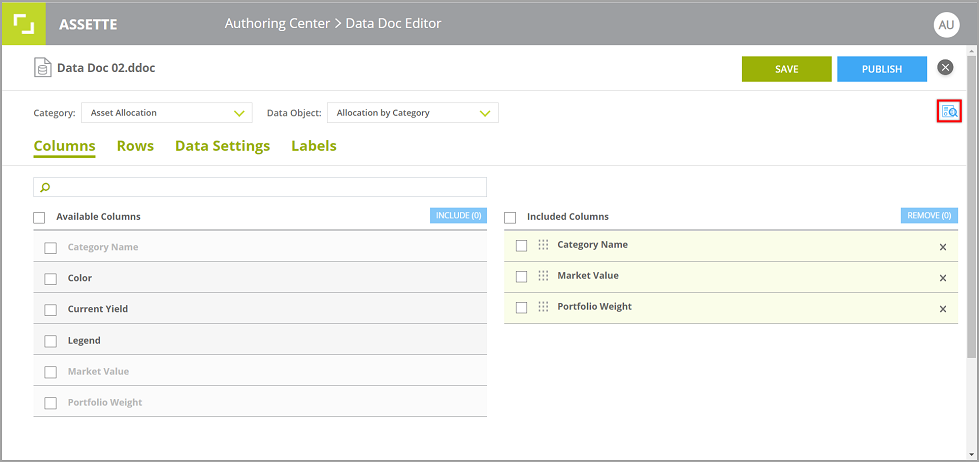Viewport: 979px width, 462px height.
Task: Click the Data Doc 02.ddoc file name
Action: pos(106,68)
